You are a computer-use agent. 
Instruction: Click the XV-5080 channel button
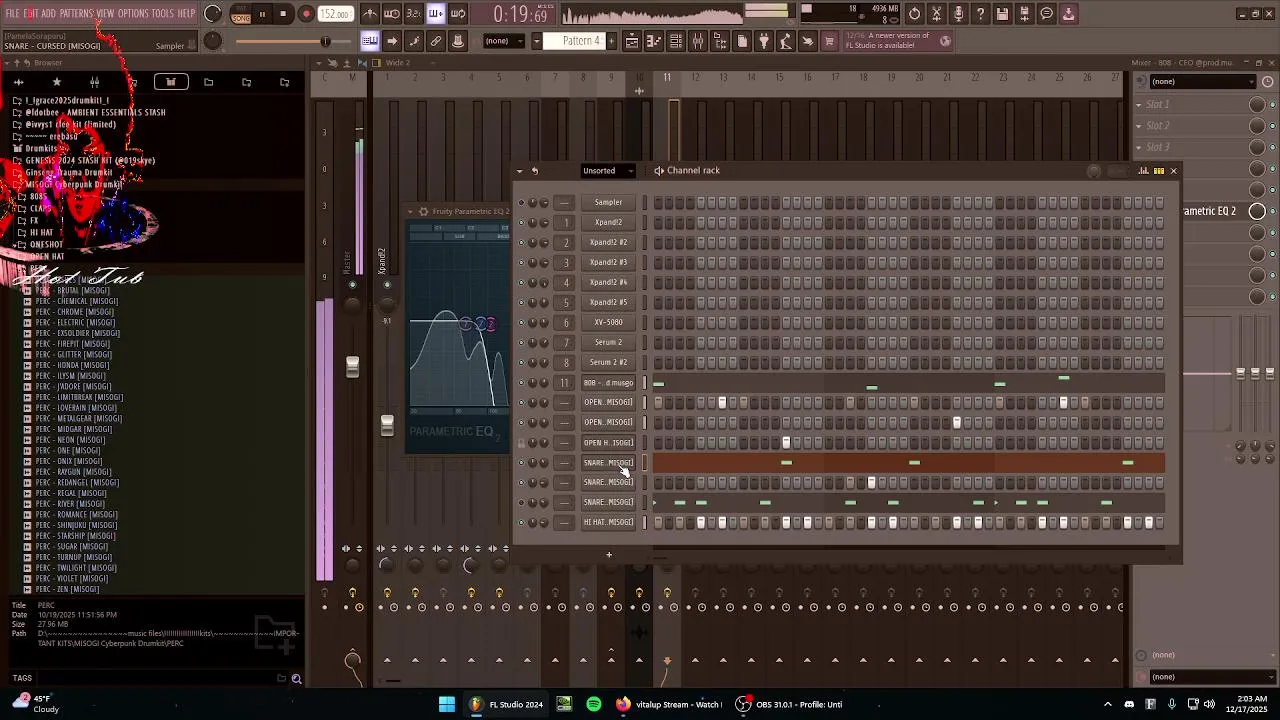(608, 323)
